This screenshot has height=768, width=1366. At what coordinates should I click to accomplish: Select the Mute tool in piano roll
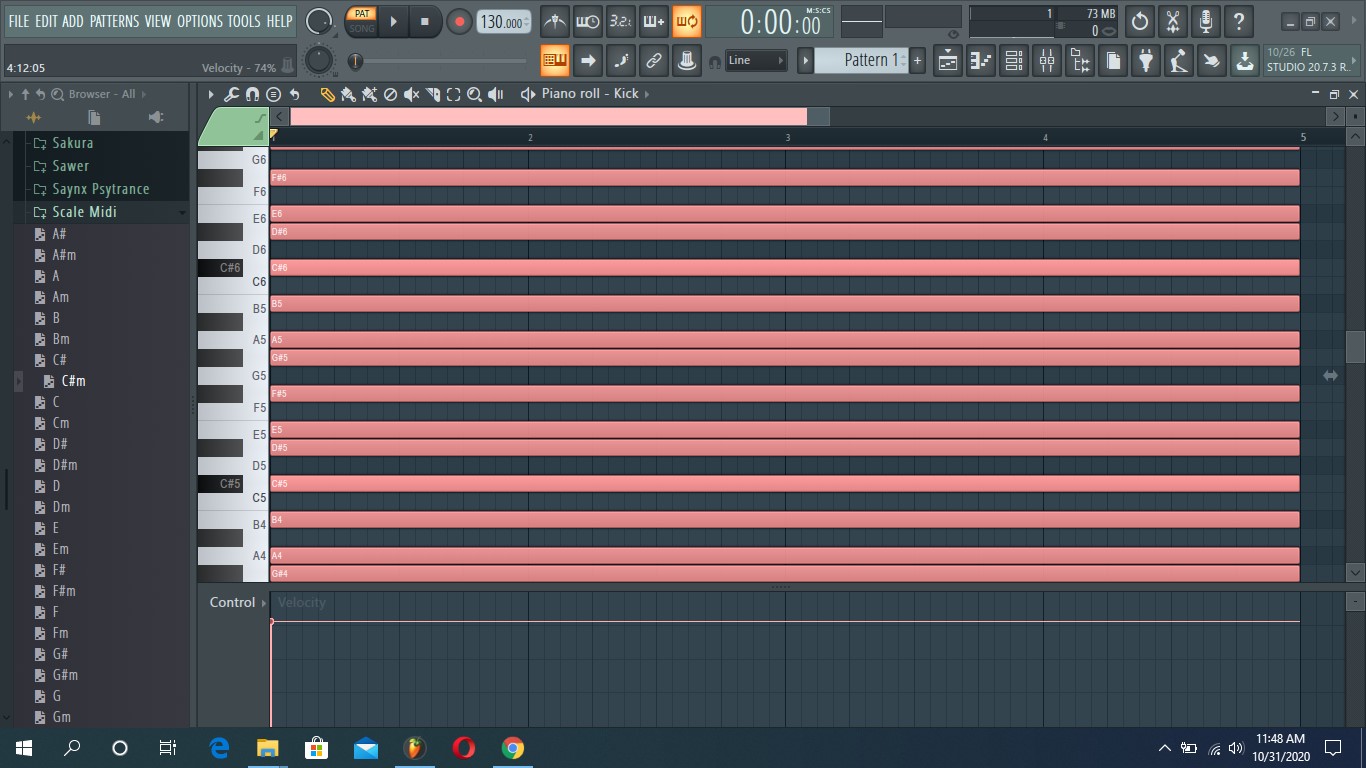coord(411,94)
